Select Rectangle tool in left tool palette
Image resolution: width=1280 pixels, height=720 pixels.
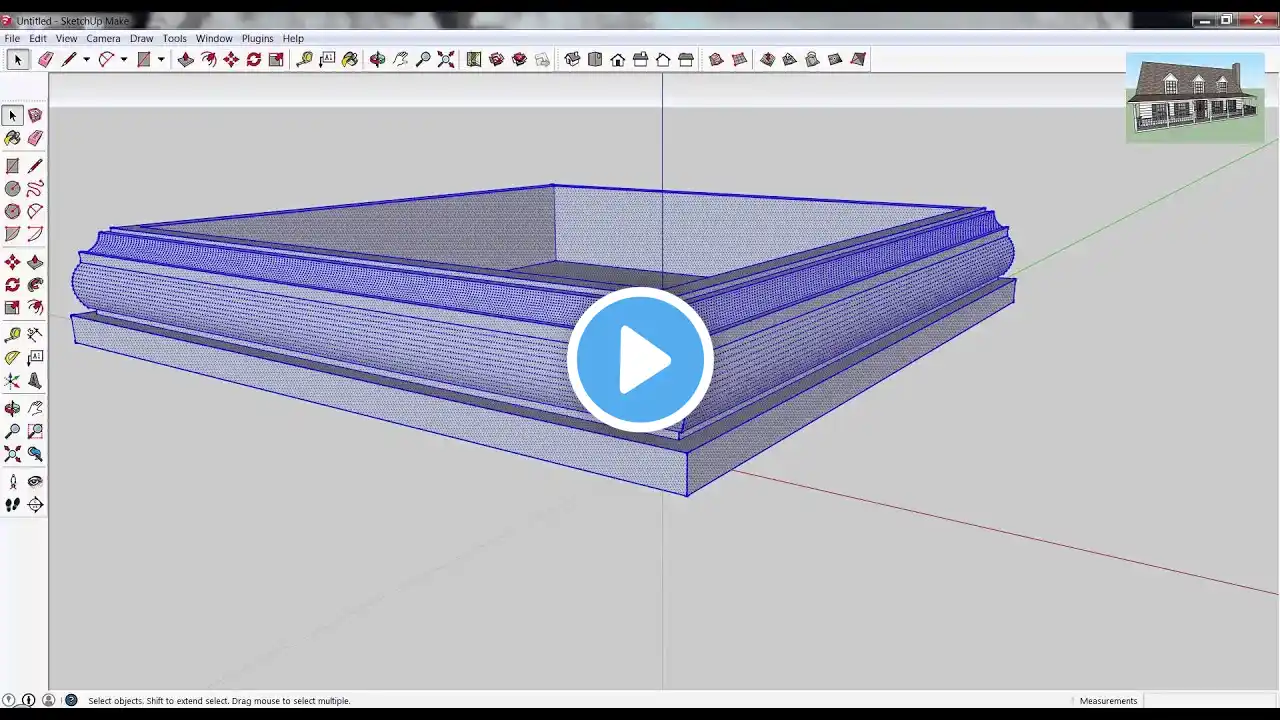(12, 166)
